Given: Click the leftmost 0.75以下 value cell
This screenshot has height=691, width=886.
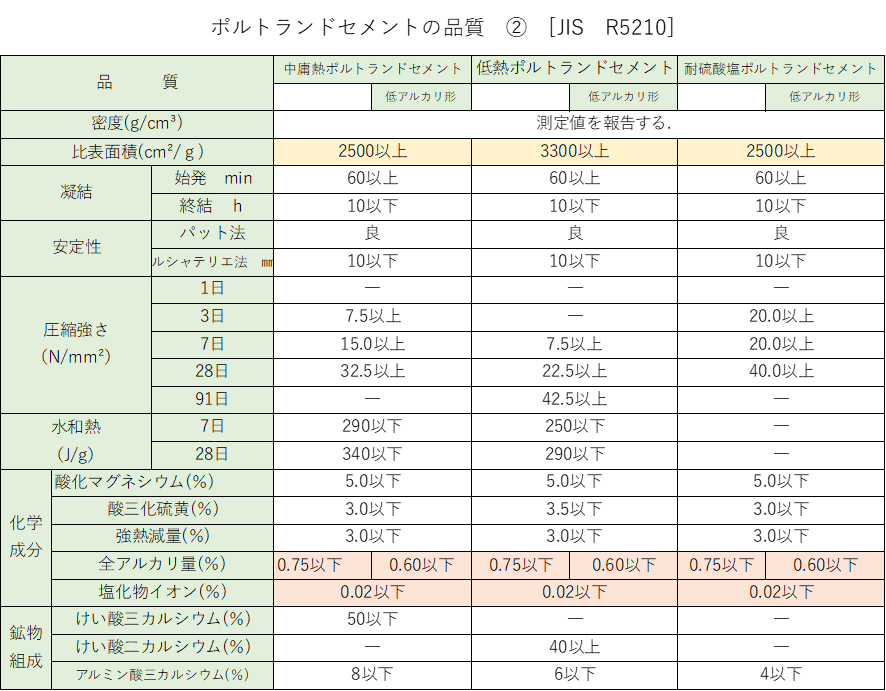Looking at the screenshot, I should pyautogui.click(x=321, y=563).
